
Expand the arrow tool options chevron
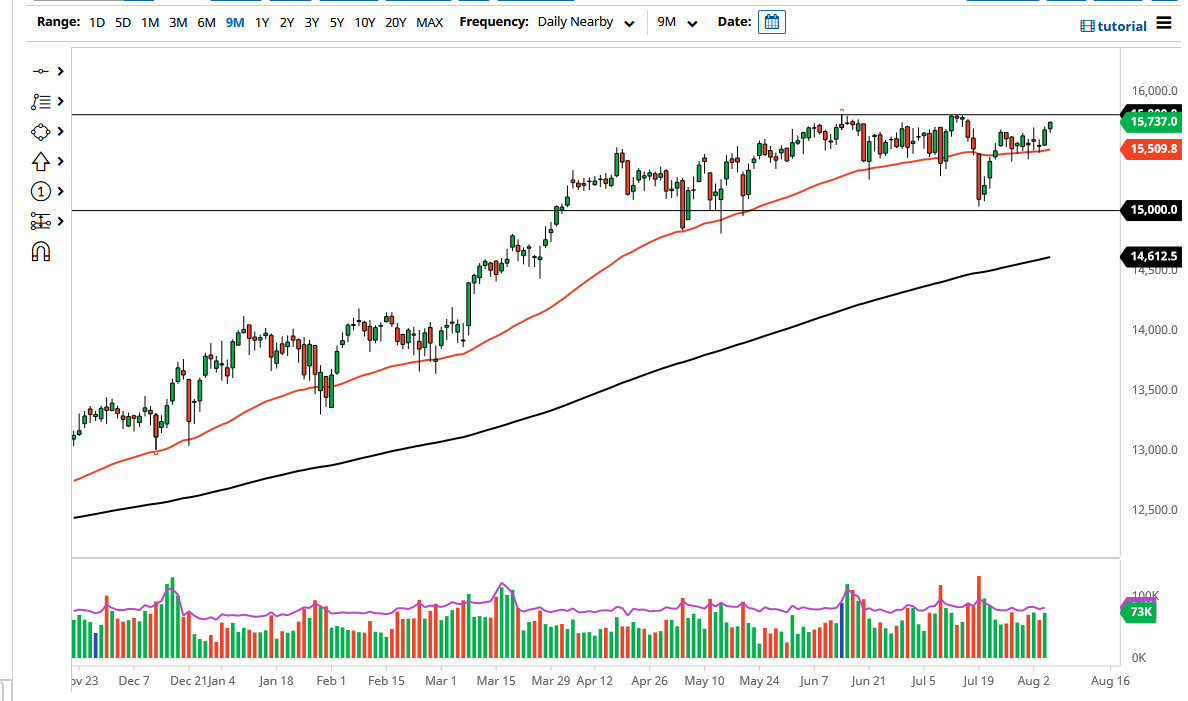58,161
